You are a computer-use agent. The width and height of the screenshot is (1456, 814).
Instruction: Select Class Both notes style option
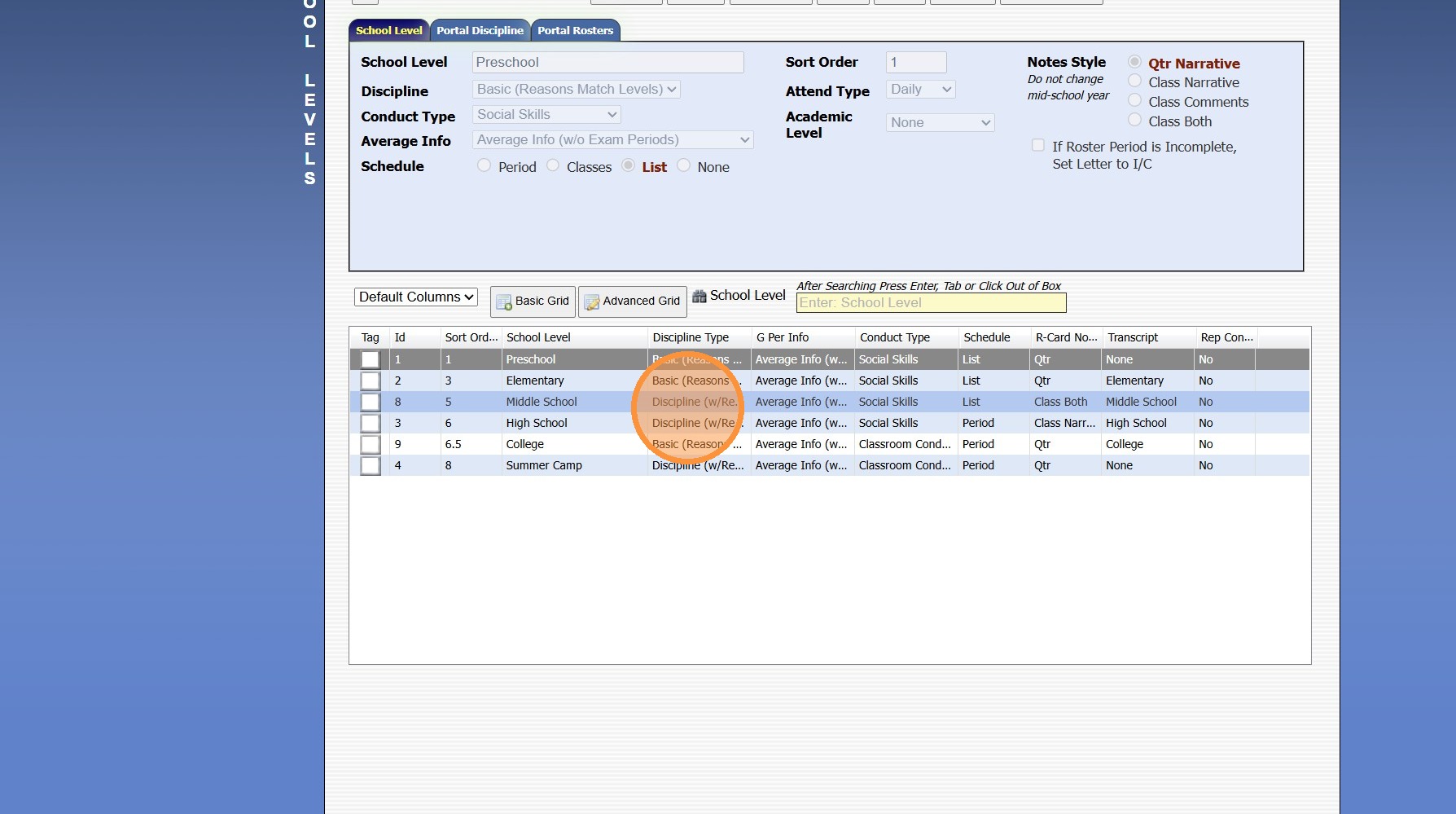click(1134, 121)
